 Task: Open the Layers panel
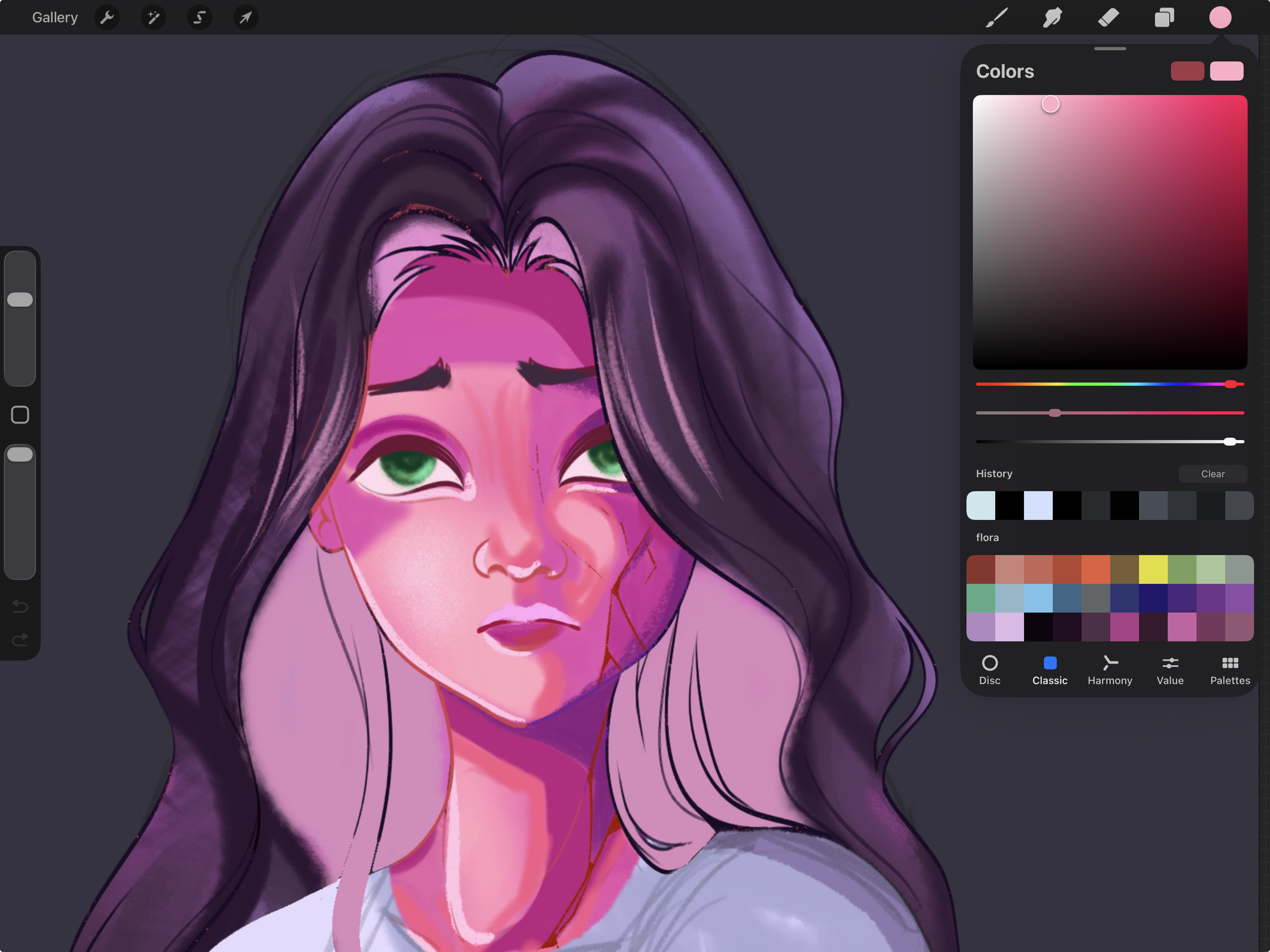click(x=1164, y=17)
